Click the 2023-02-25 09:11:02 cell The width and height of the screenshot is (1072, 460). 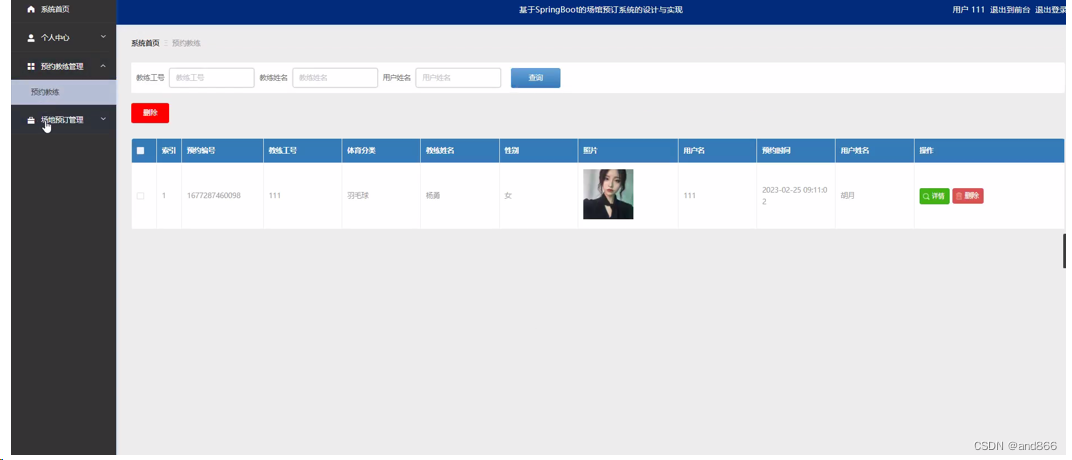coord(796,195)
